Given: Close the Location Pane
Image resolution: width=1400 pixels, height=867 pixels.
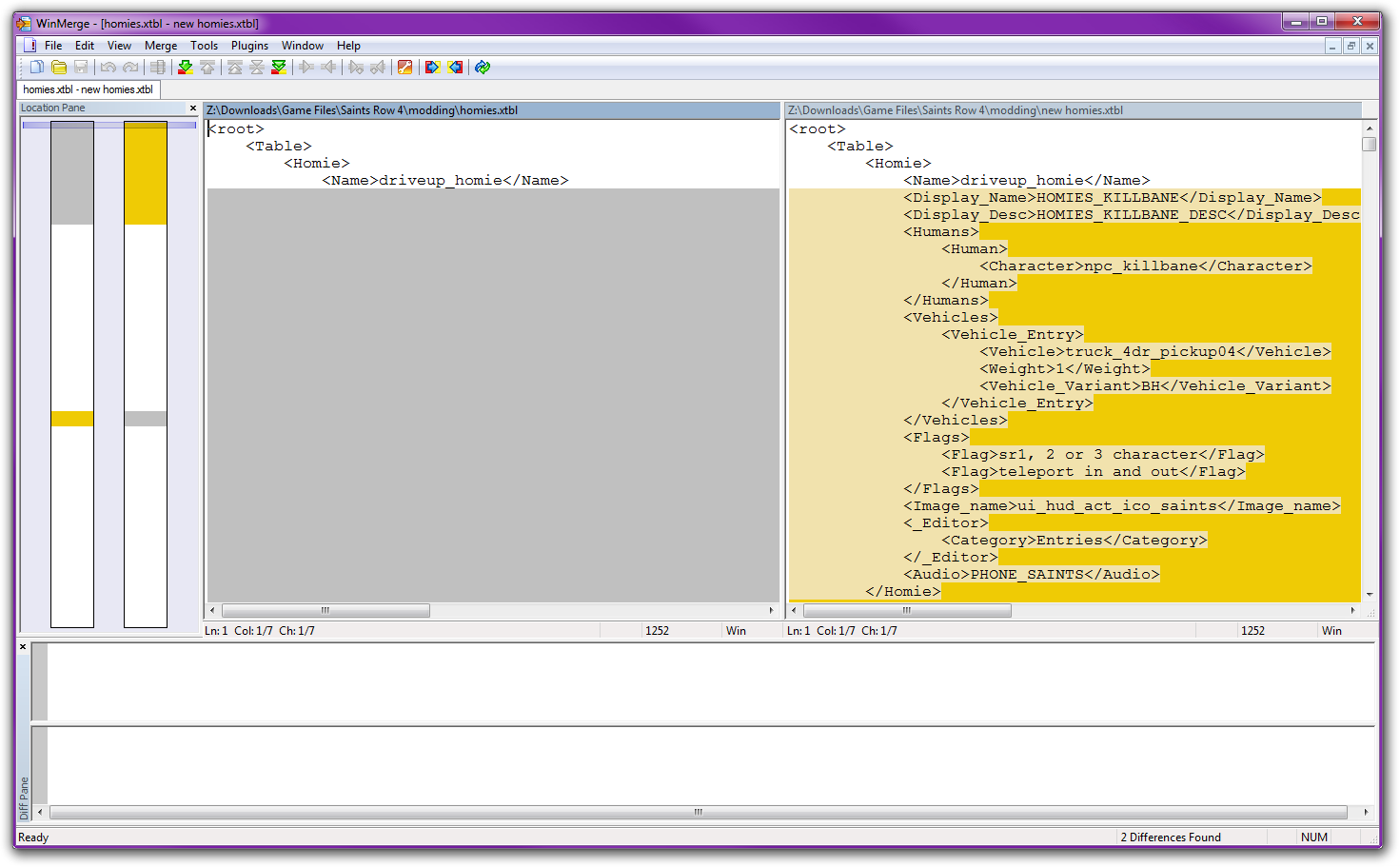Looking at the screenshot, I should [x=192, y=108].
